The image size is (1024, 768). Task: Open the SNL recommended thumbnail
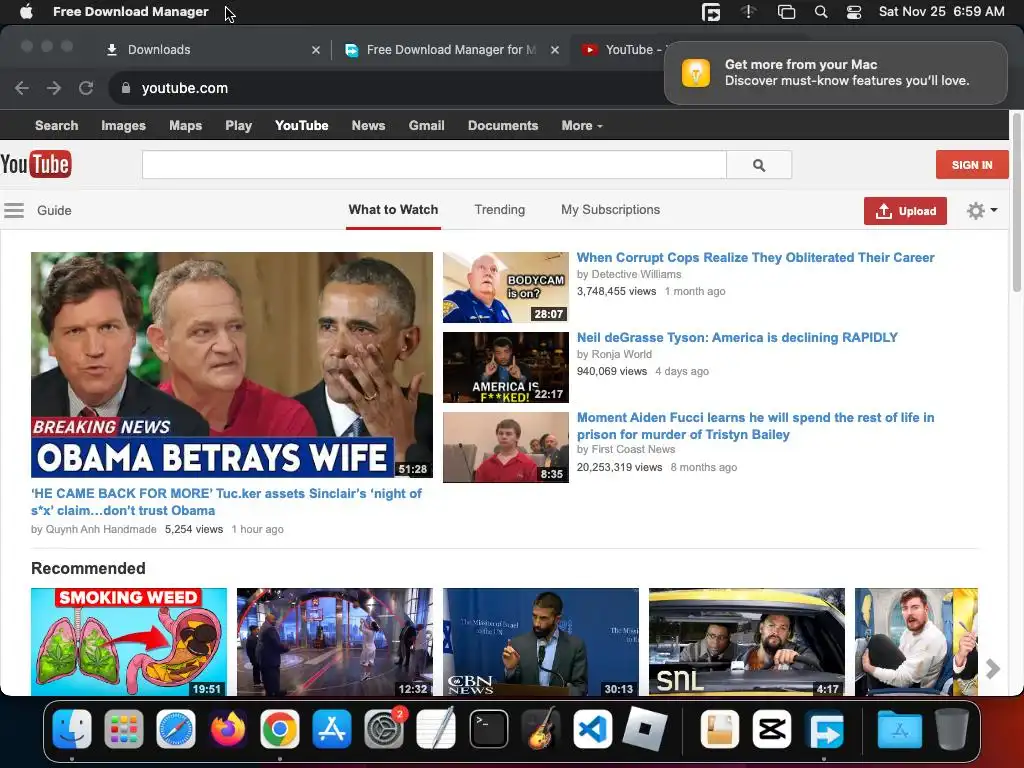tap(746, 642)
